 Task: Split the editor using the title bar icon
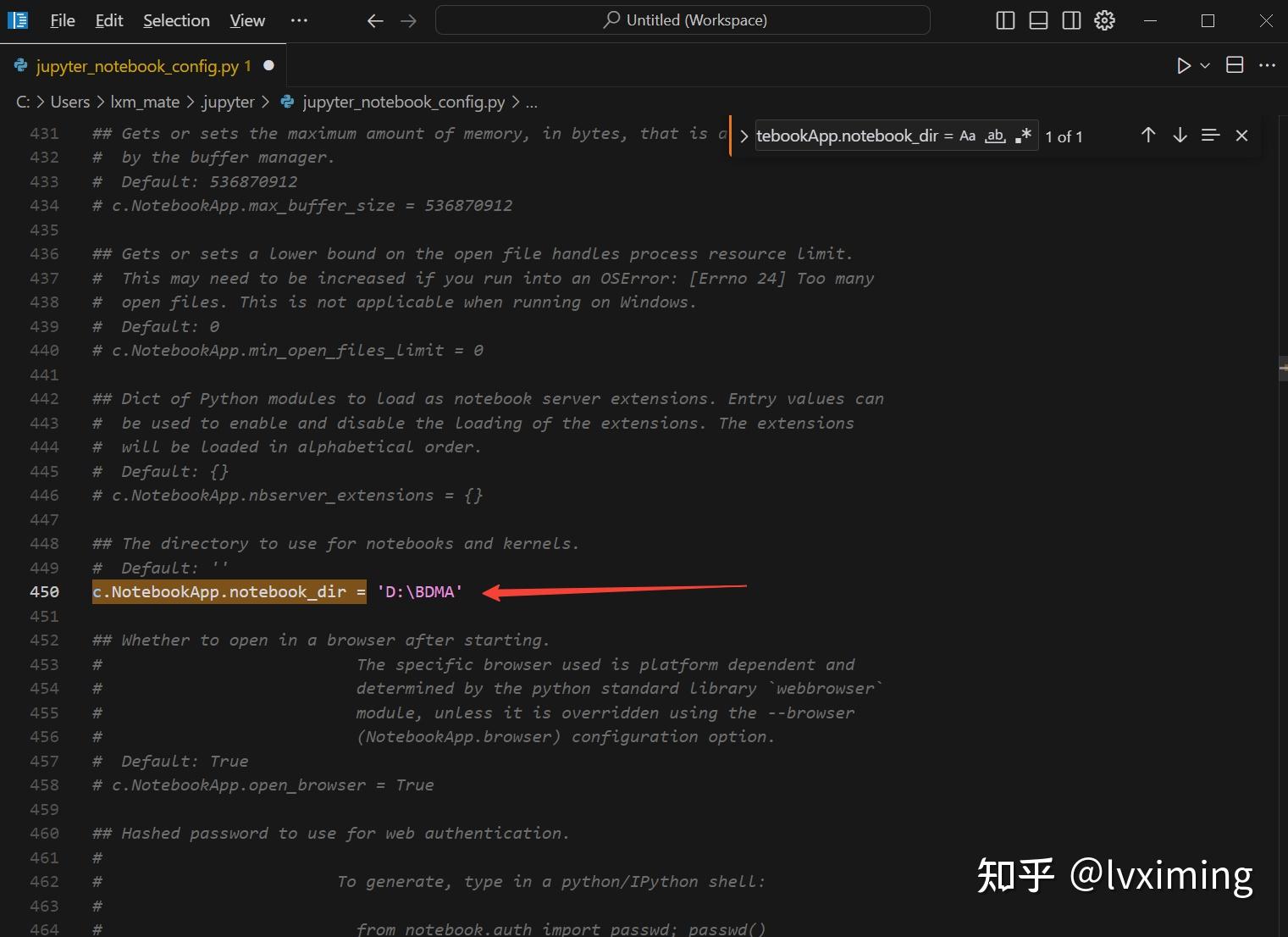coord(1234,64)
